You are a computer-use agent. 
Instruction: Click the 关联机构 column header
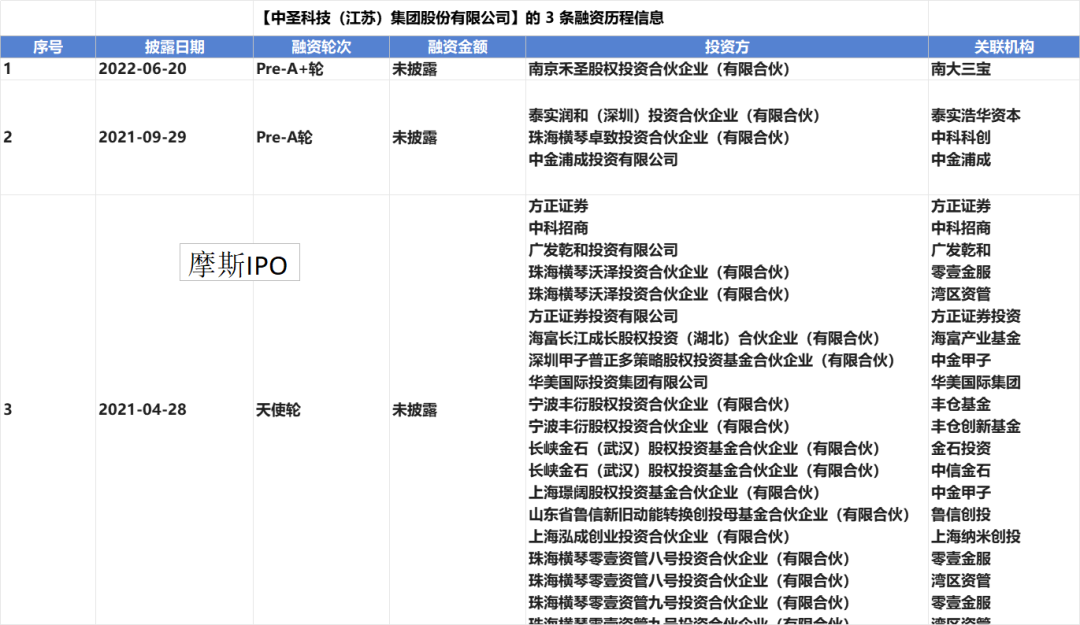pos(1004,47)
